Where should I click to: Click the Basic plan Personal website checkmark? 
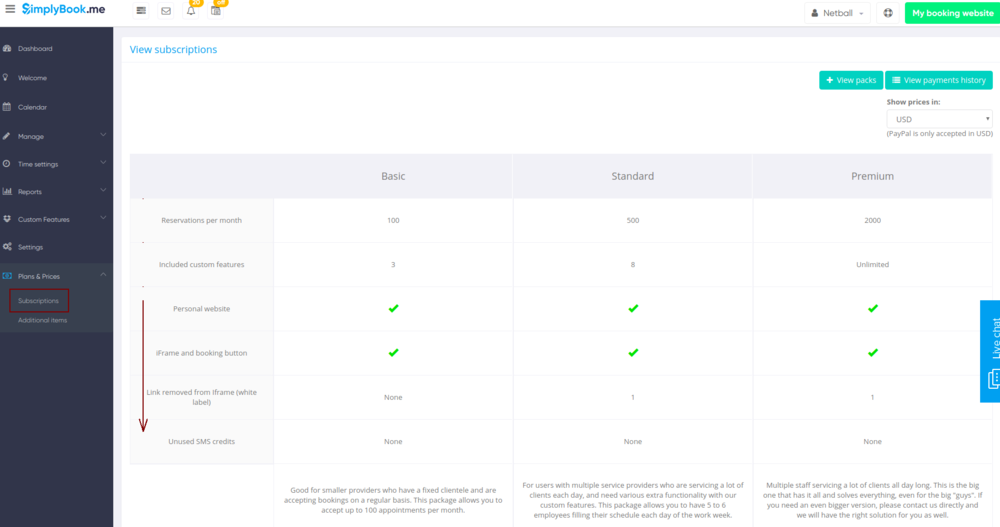[x=393, y=309]
